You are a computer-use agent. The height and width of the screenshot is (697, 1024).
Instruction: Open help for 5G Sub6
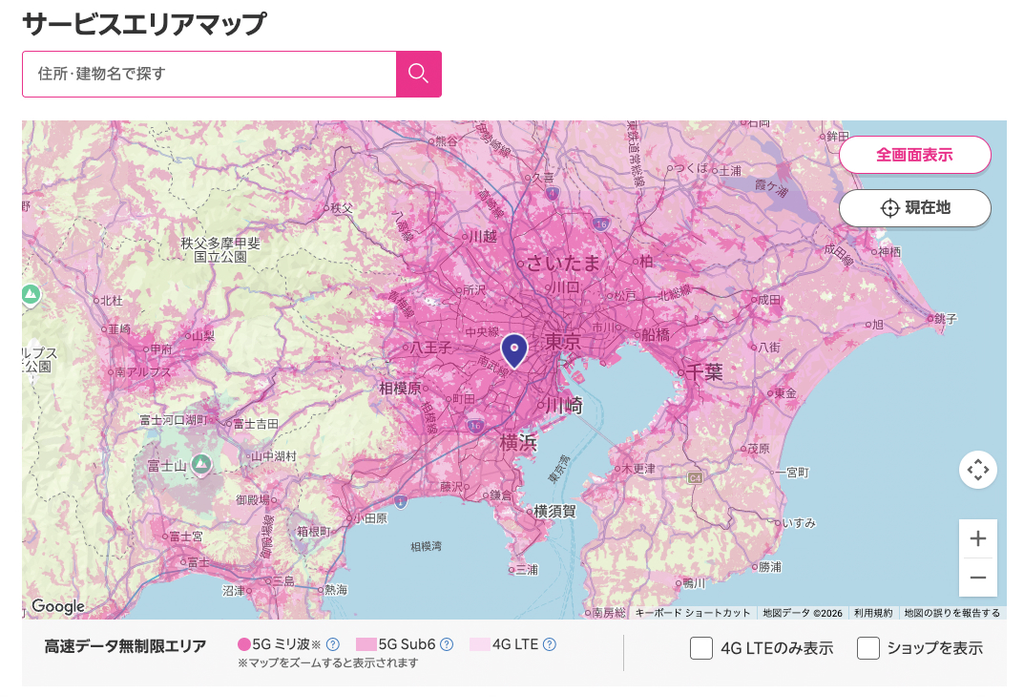[x=447, y=645]
